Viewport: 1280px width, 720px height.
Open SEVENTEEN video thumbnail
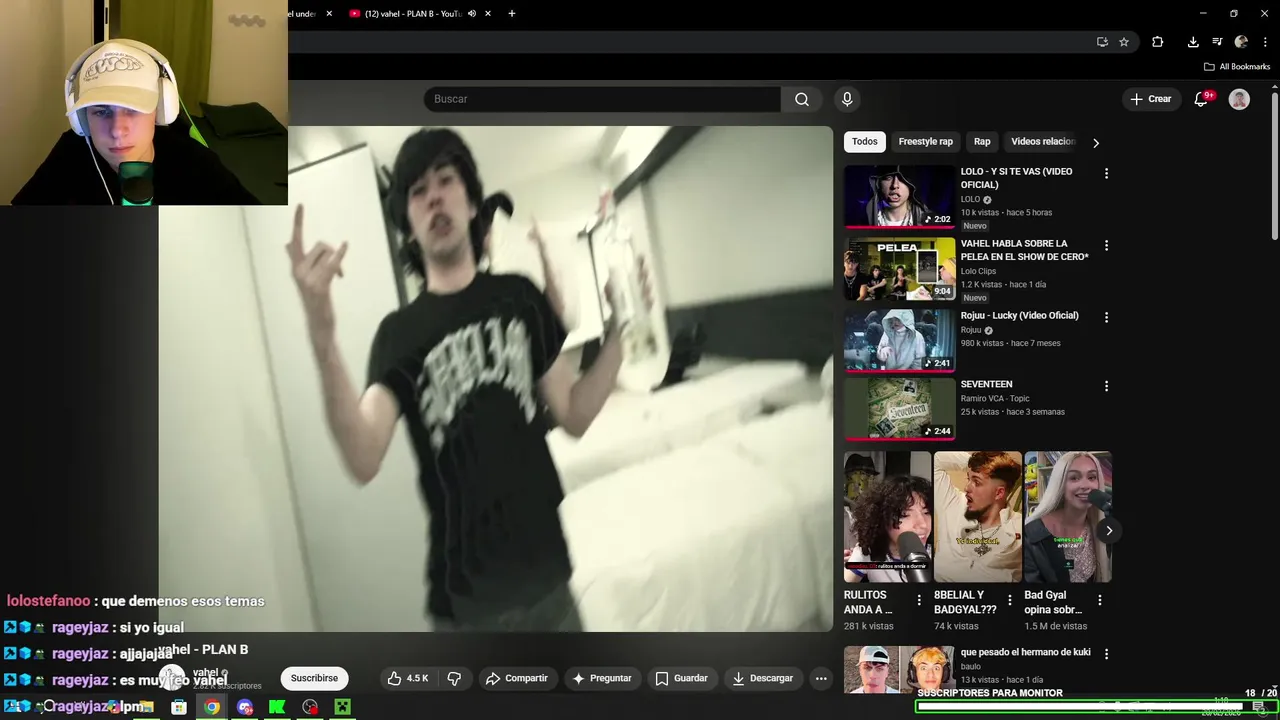point(899,409)
